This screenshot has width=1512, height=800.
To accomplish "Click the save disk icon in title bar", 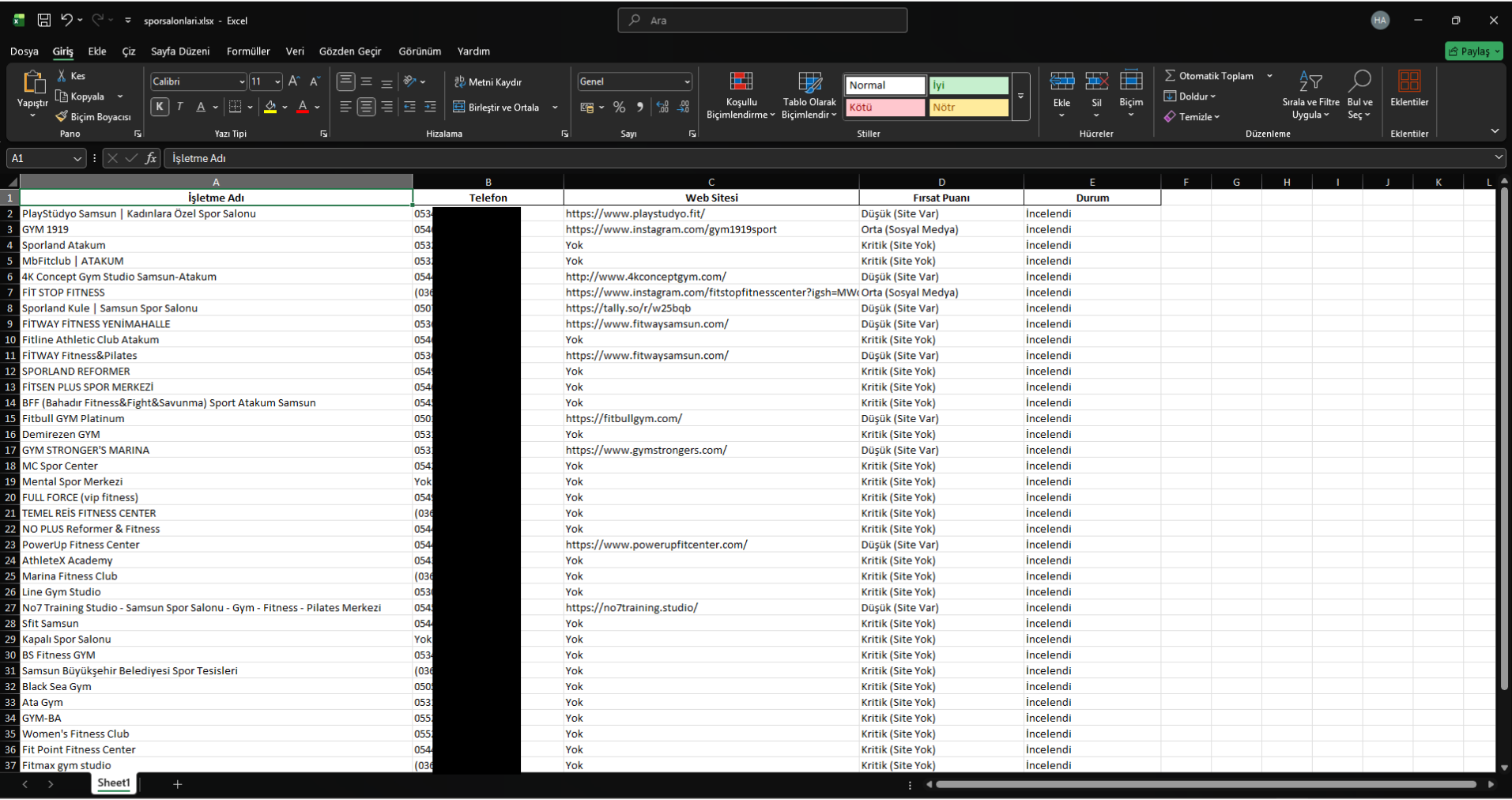I will (44, 21).
